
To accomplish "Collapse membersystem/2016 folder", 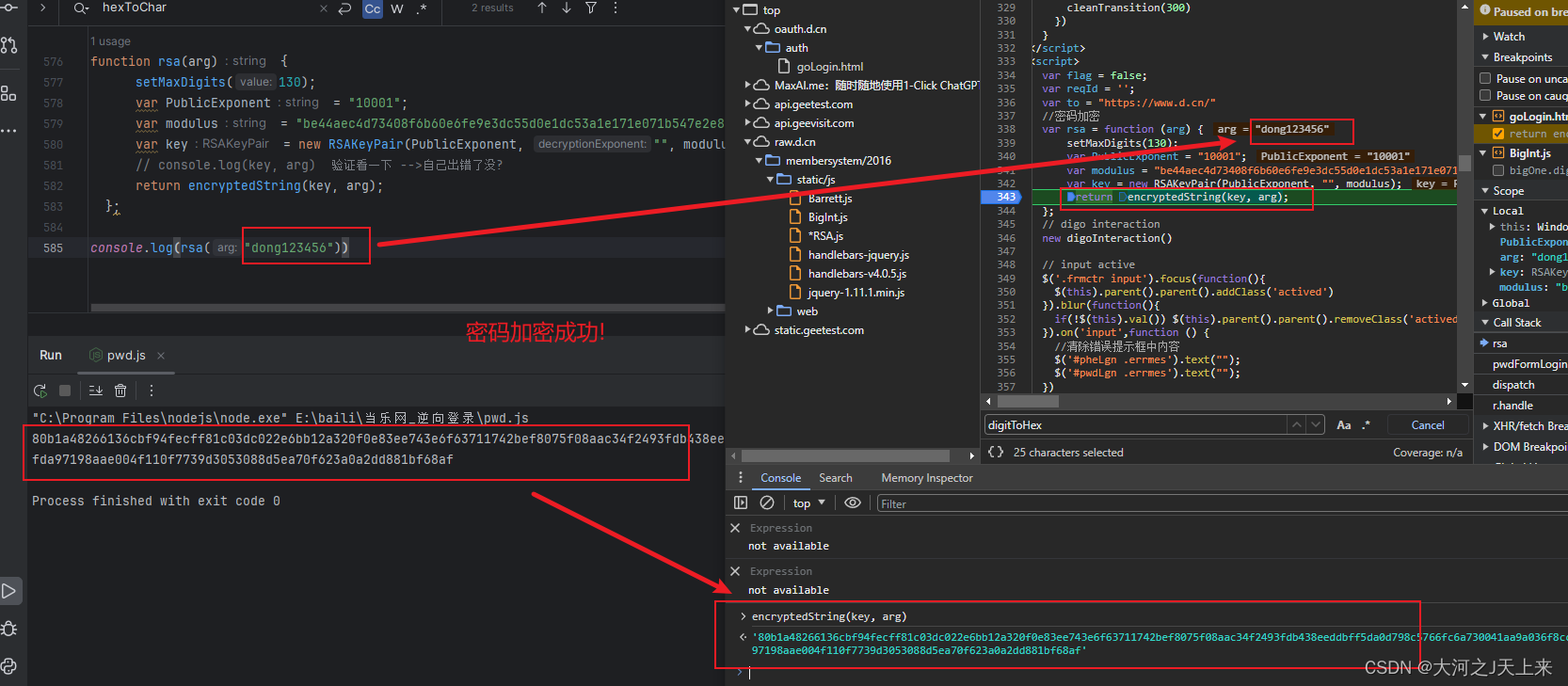I will (x=759, y=161).
